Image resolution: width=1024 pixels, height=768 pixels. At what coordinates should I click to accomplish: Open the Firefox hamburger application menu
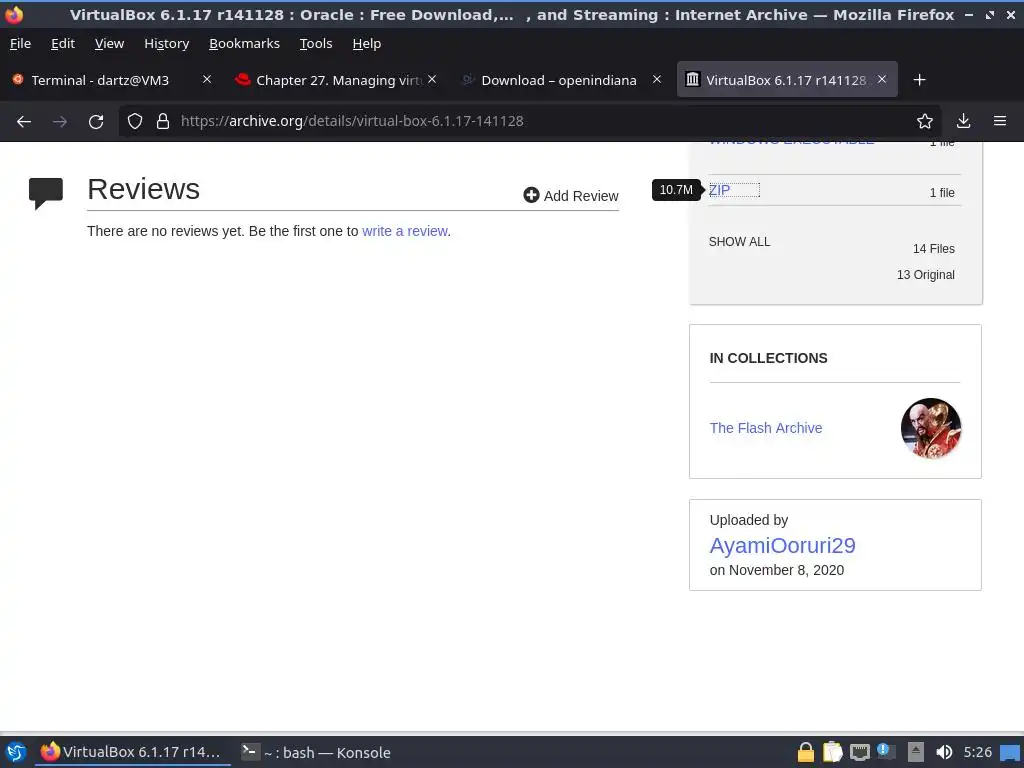click(x=1000, y=121)
